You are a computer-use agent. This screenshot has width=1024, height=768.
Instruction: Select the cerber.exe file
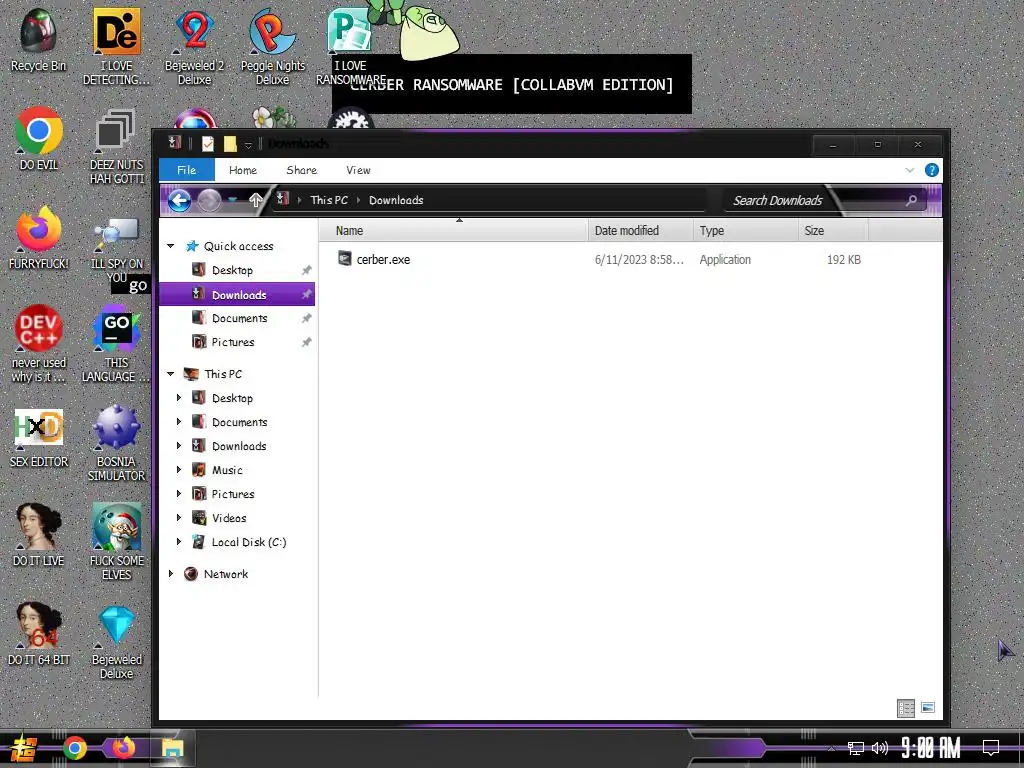(383, 259)
